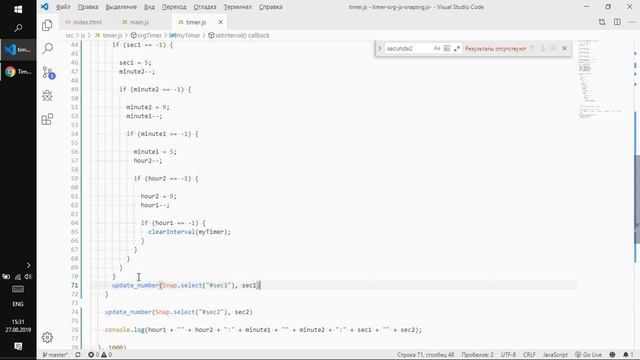Show hidden tray icons chevron

pyautogui.click(x=28, y=266)
